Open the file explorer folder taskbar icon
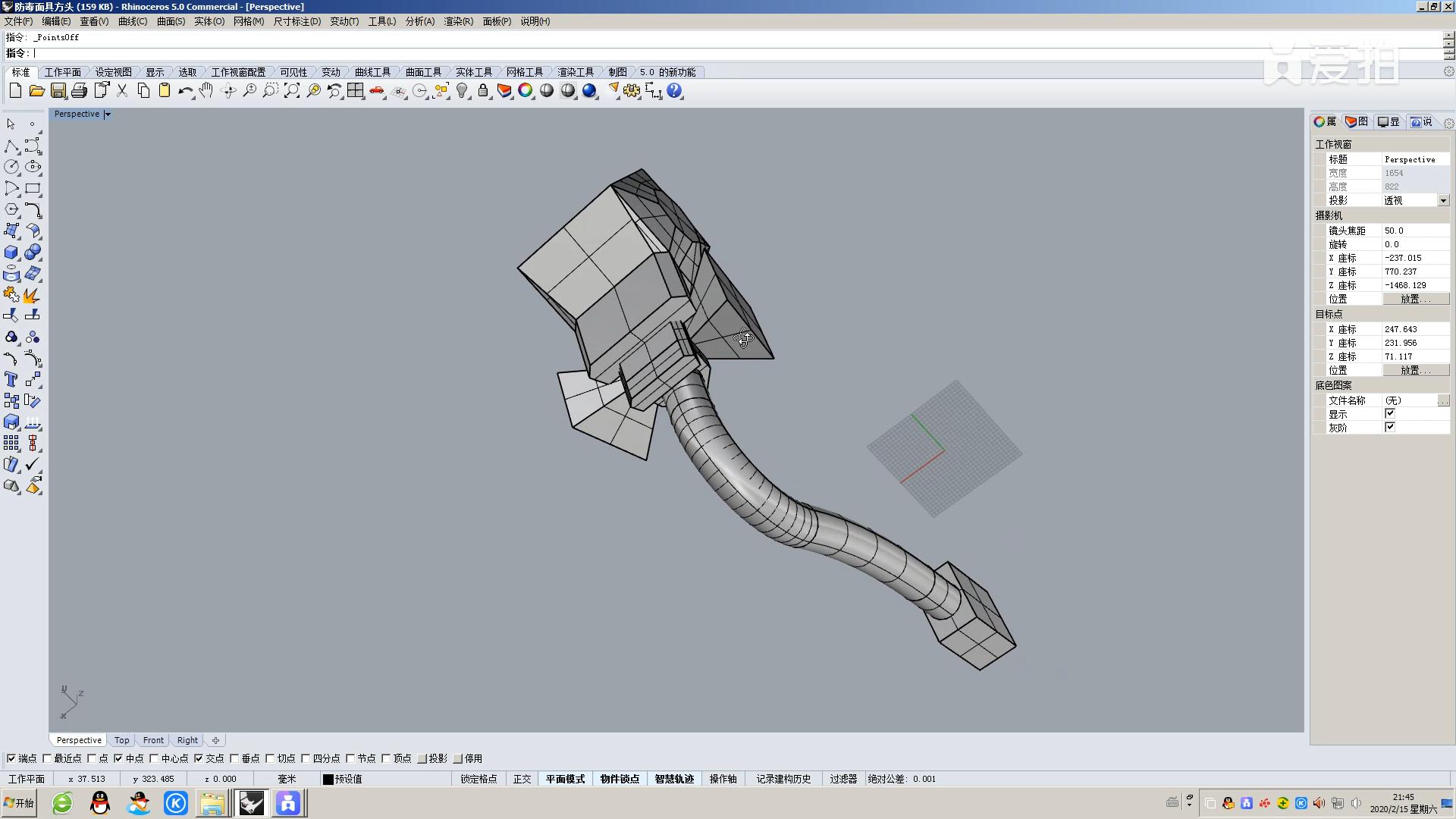Screen dimensions: 1456x819 pos(212,803)
